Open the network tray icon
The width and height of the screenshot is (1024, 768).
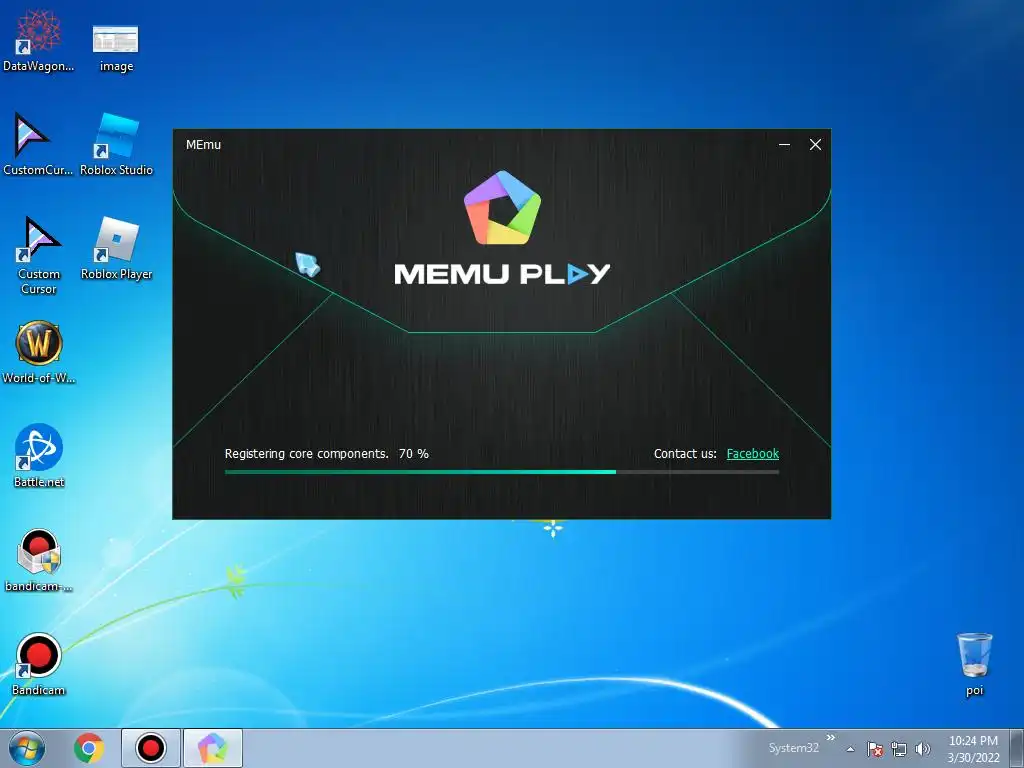point(899,749)
